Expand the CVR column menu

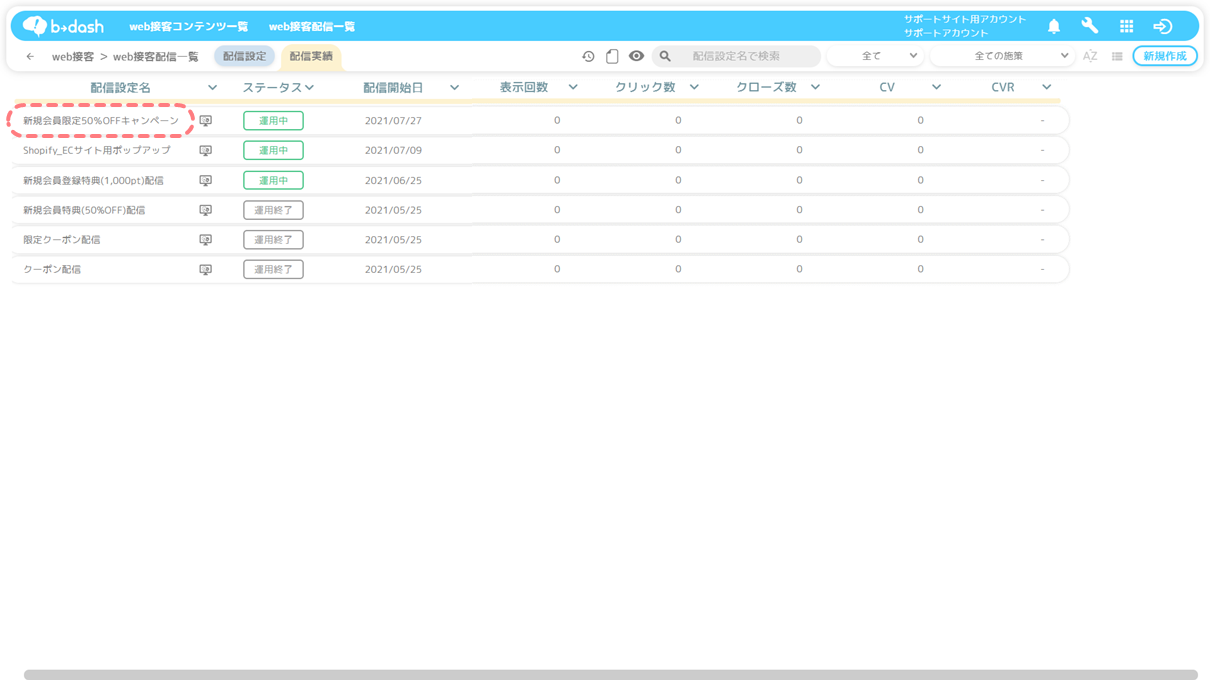[1046, 88]
